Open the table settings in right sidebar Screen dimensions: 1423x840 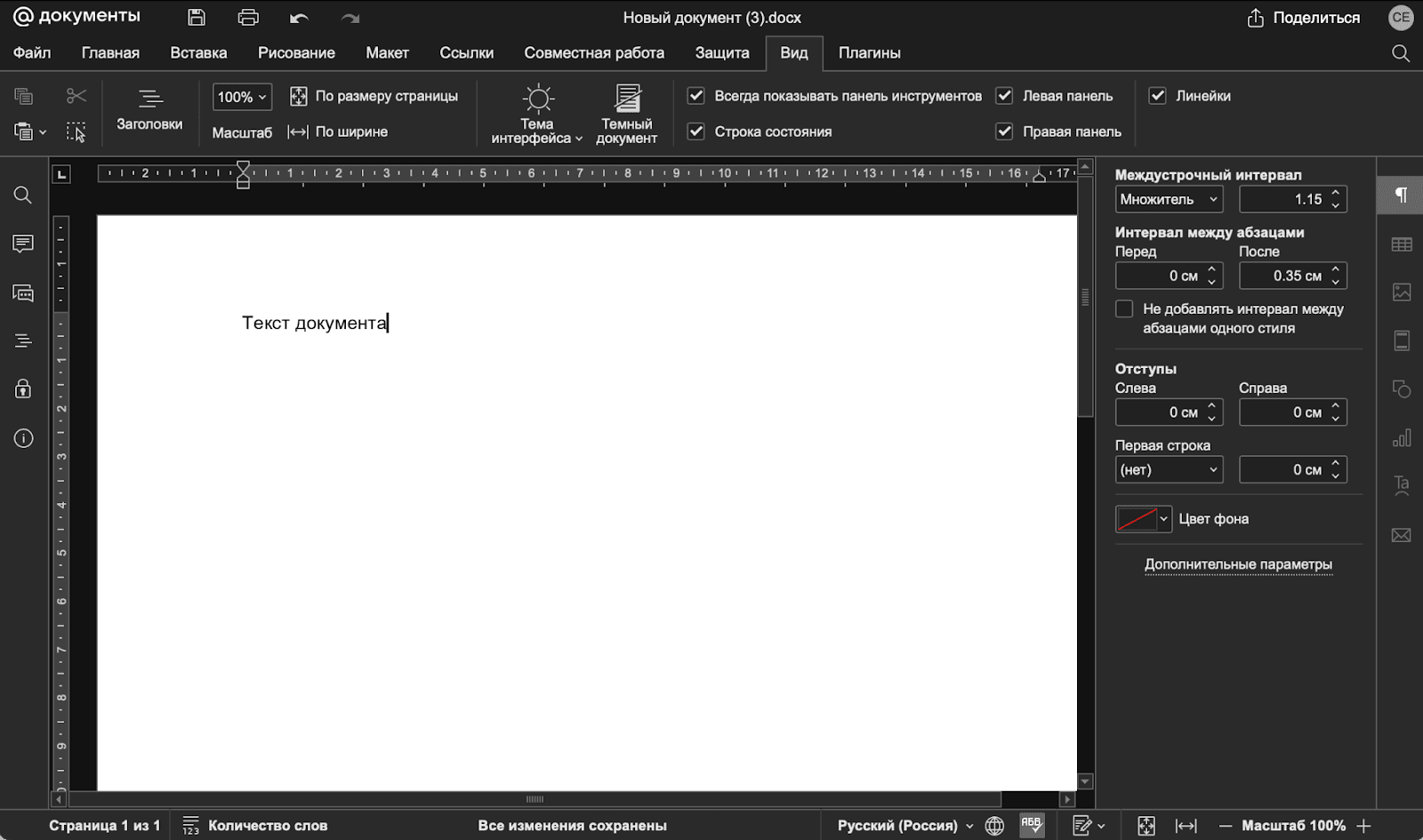[1402, 244]
